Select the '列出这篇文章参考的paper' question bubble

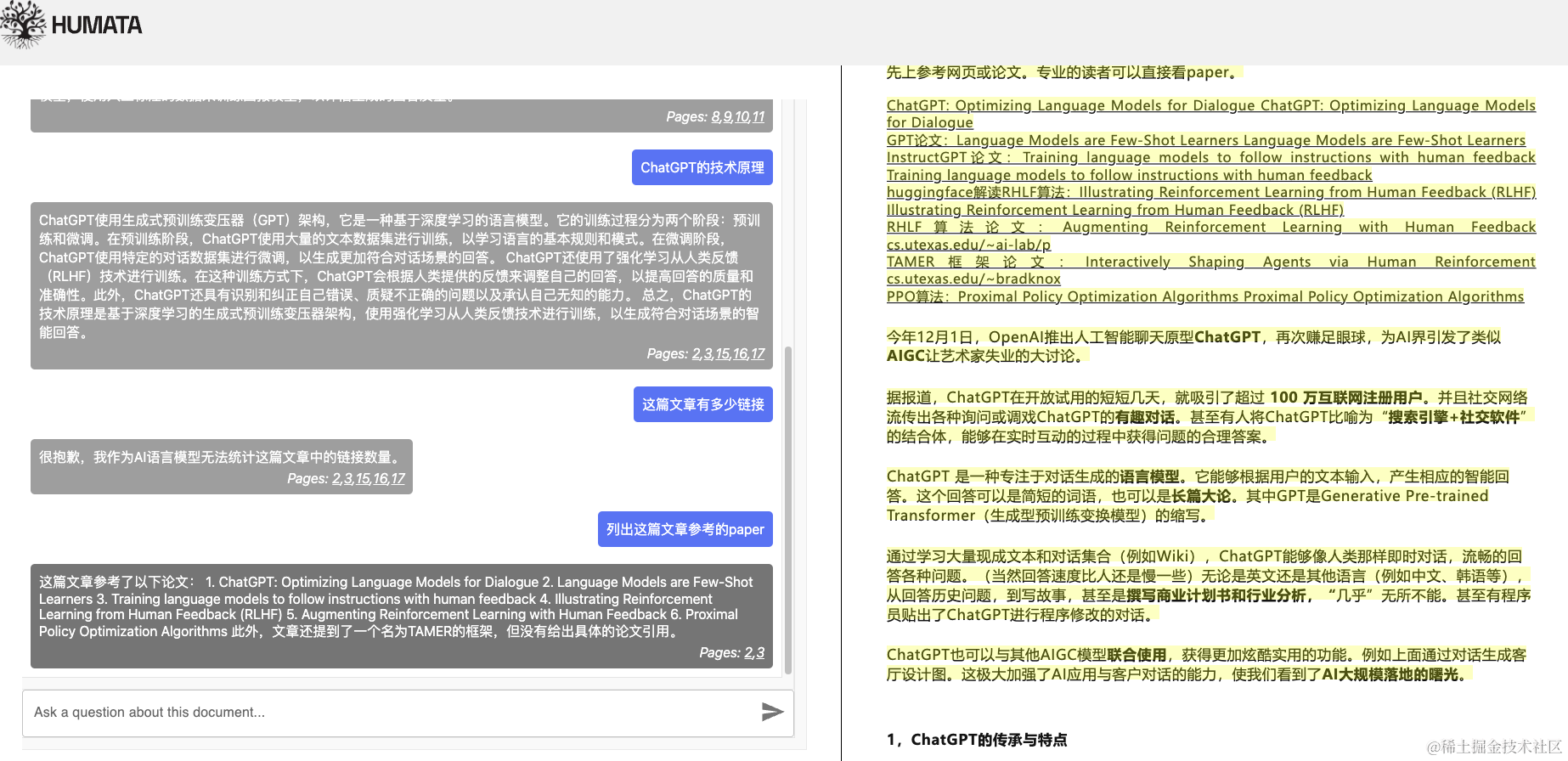(685, 529)
